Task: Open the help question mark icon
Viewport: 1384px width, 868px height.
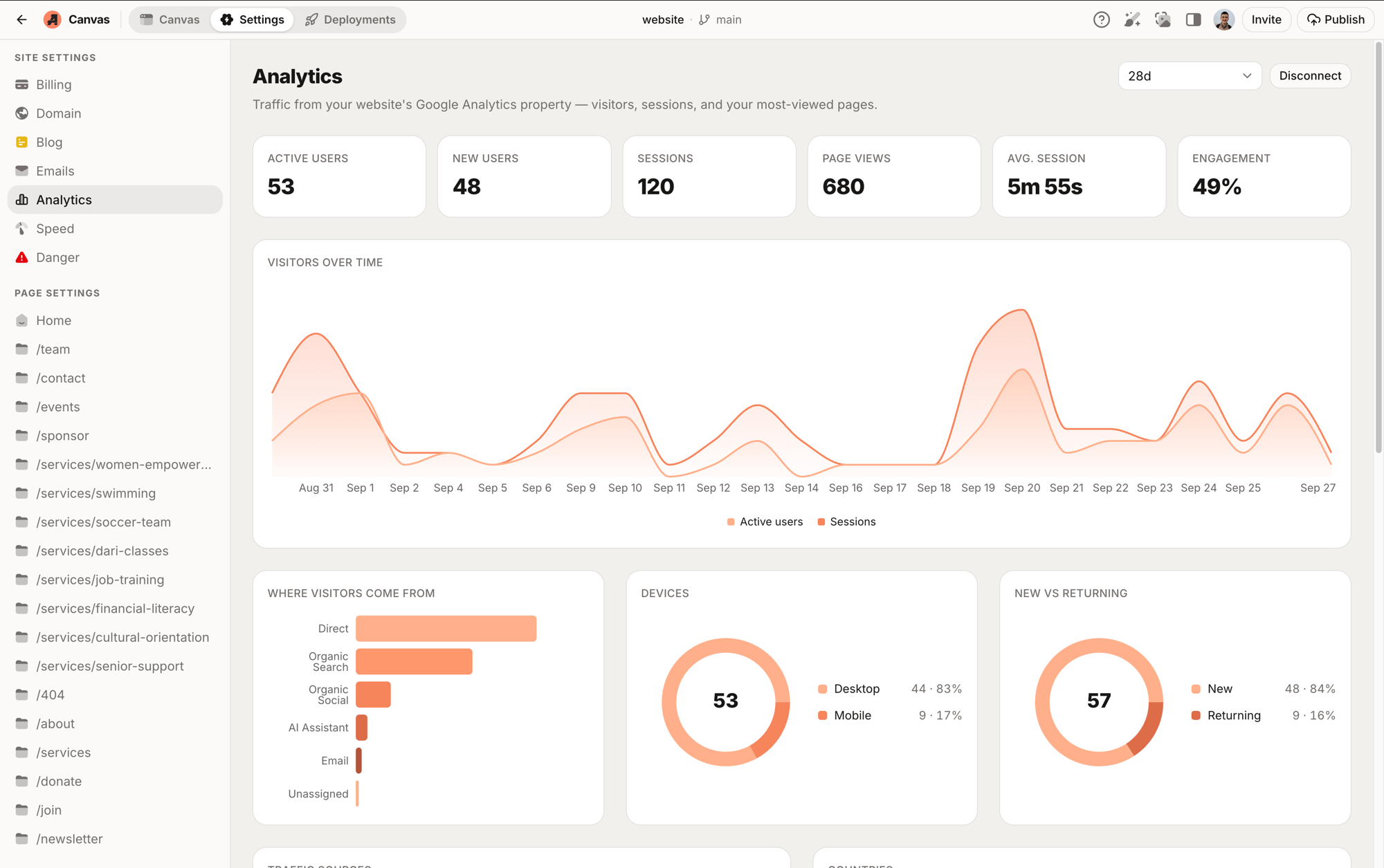Action: 1101,19
